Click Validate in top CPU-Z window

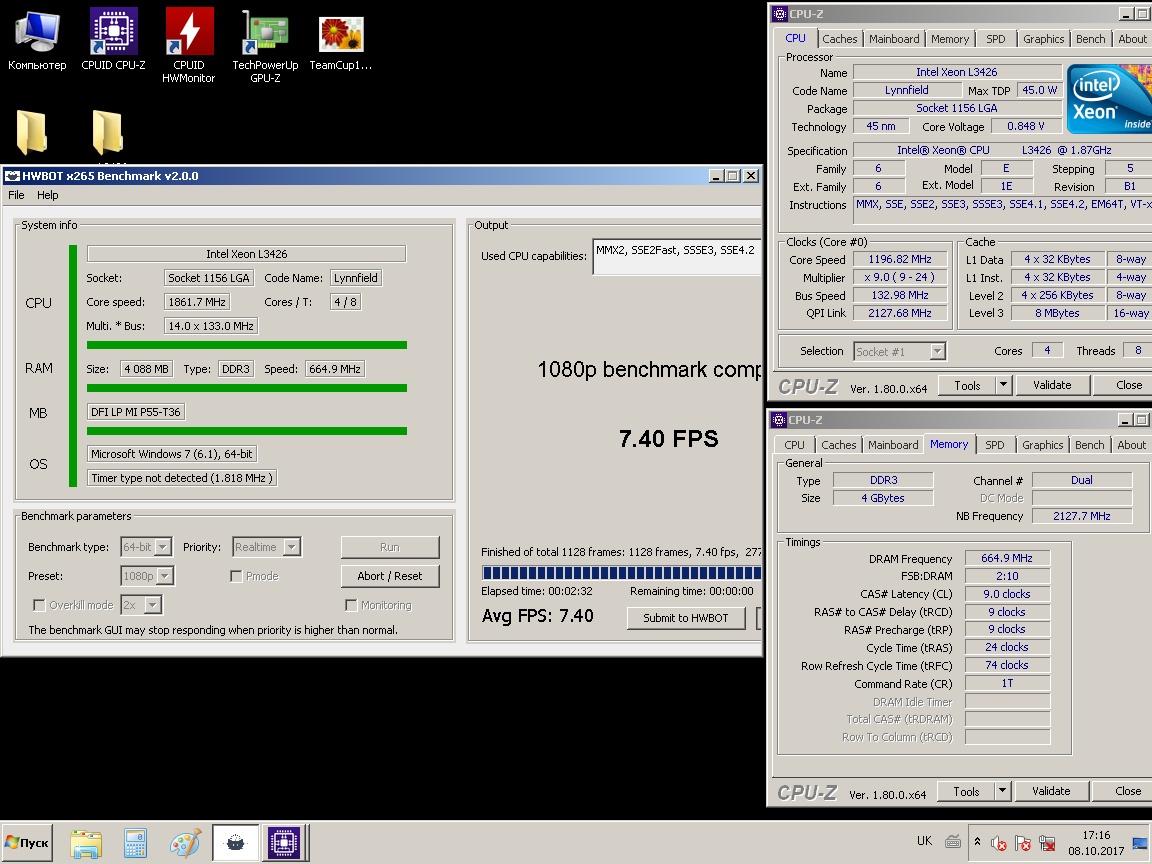click(x=1052, y=385)
